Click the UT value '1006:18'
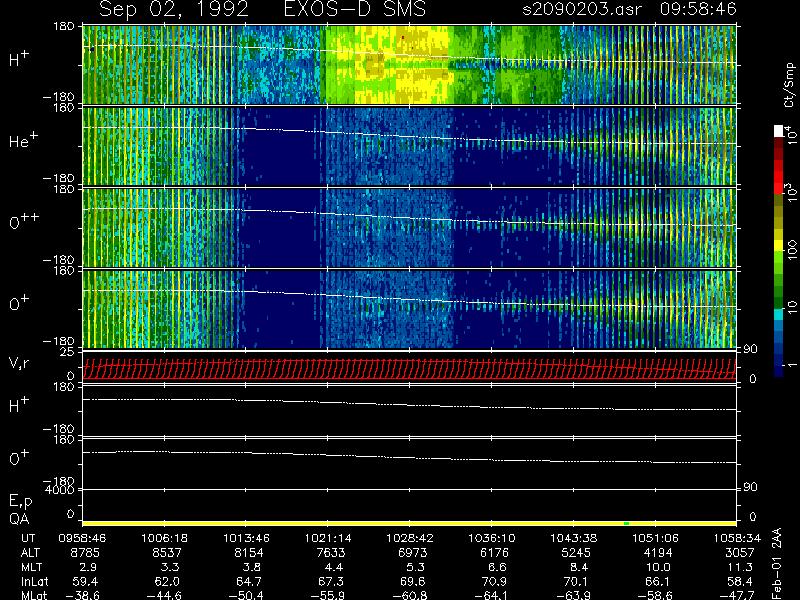Viewport: 800px width, 600px height. point(164,538)
